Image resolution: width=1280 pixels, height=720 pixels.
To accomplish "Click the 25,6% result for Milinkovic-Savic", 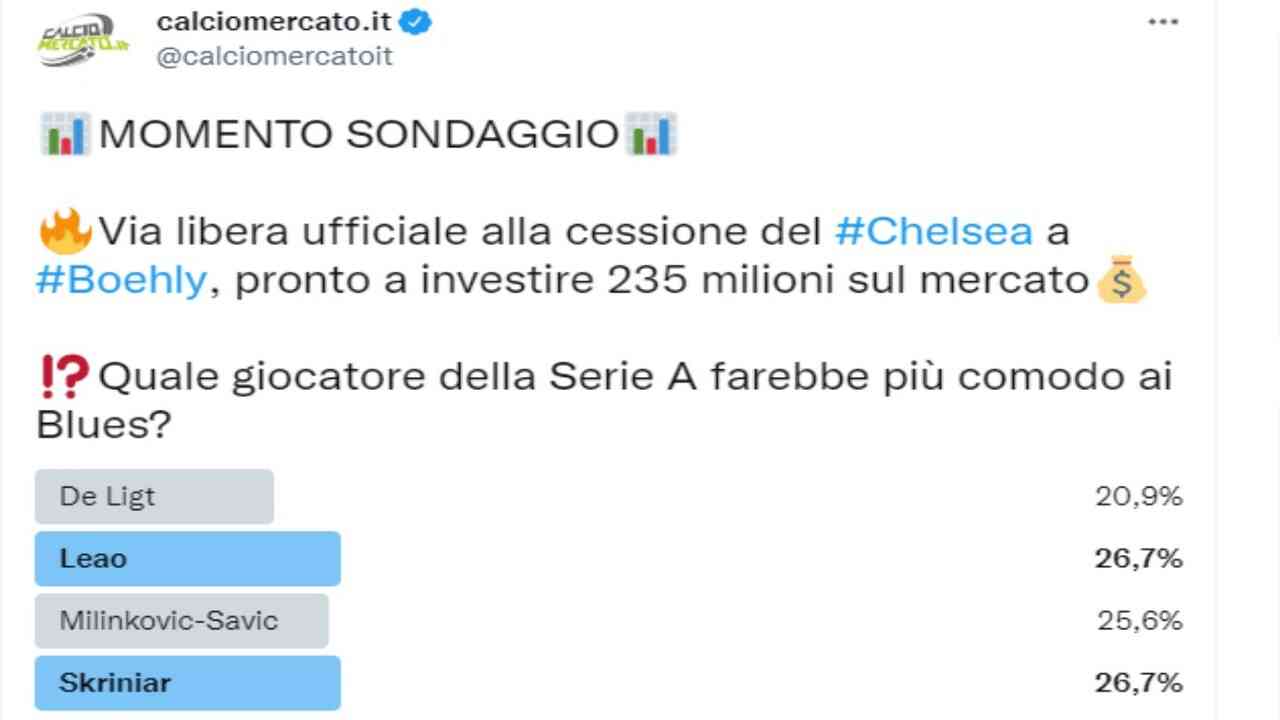I will [1139, 621].
